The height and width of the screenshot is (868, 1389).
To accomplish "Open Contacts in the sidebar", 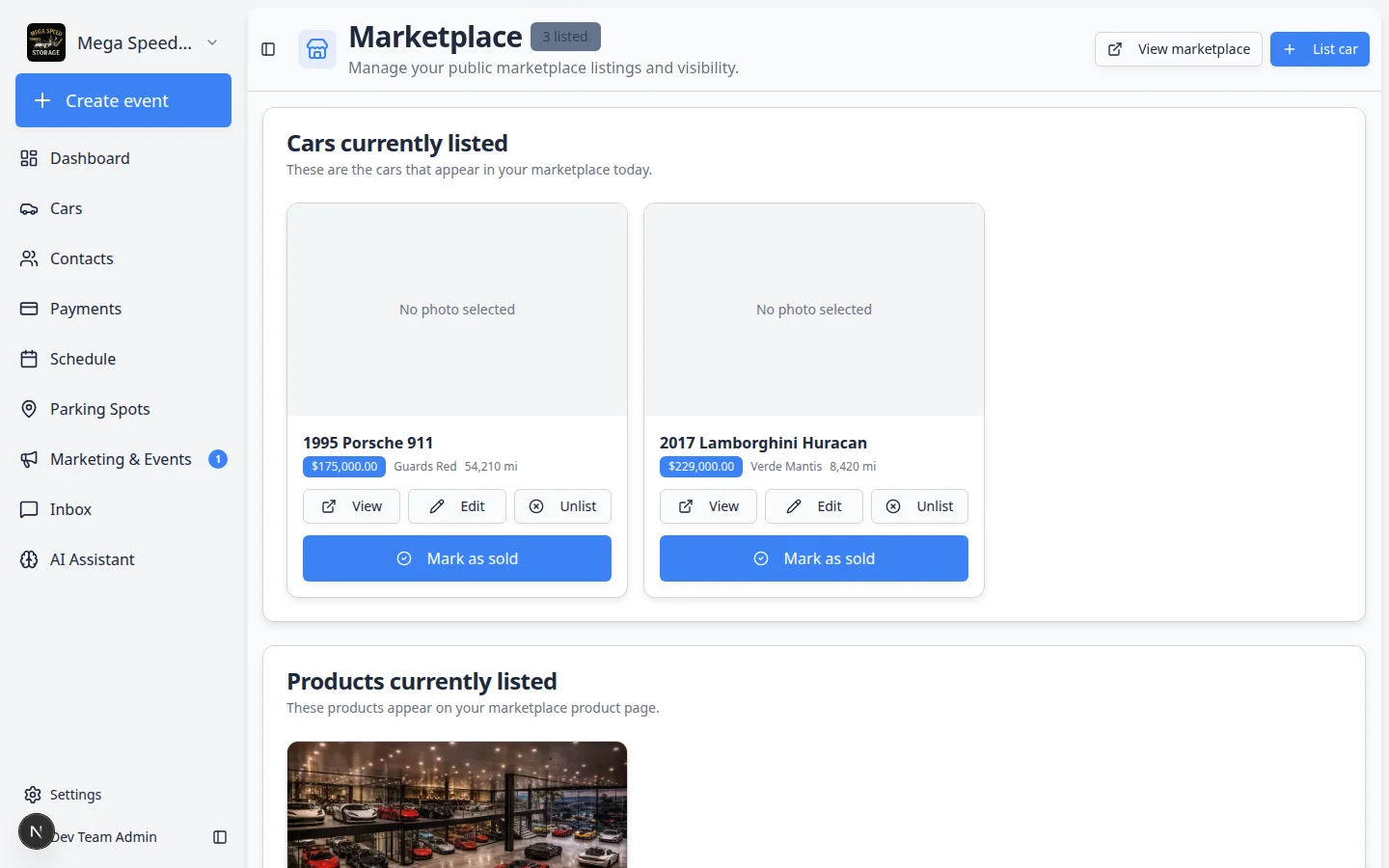I will (123, 258).
